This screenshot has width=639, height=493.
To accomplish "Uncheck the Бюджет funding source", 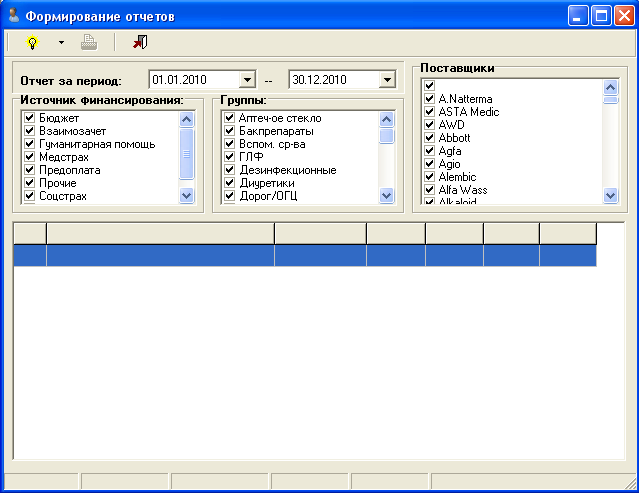I will (x=29, y=119).
